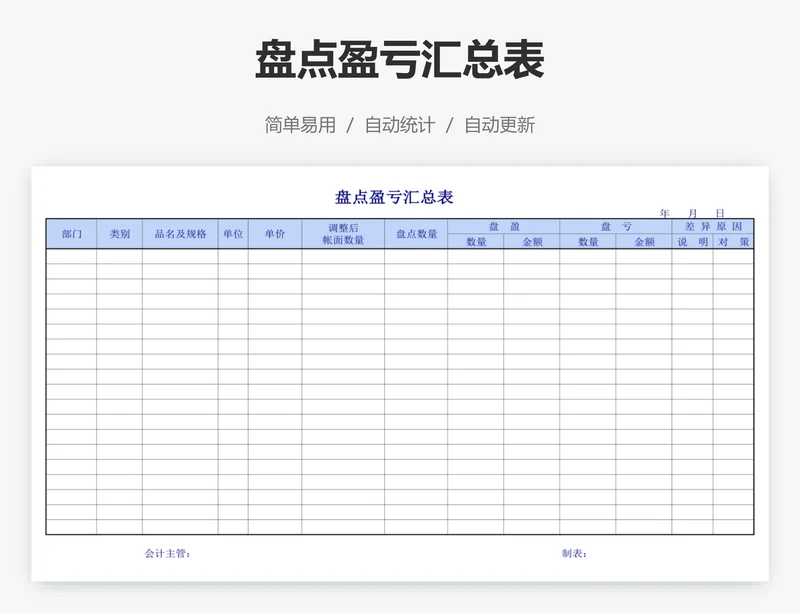This screenshot has width=800, height=613.
Task: Click the 会计主管 label below table
Action: click(168, 553)
